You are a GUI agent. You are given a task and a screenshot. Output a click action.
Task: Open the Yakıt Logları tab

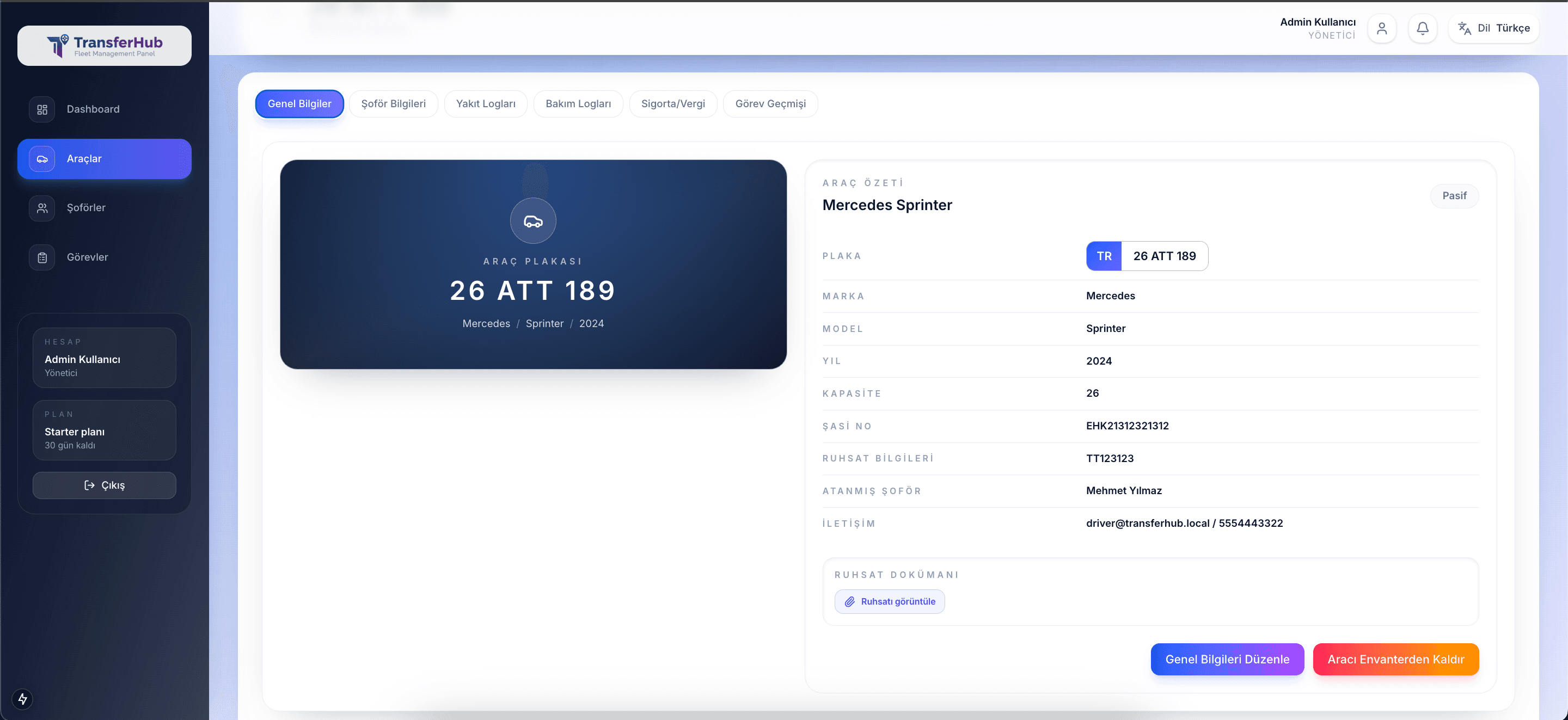click(485, 104)
